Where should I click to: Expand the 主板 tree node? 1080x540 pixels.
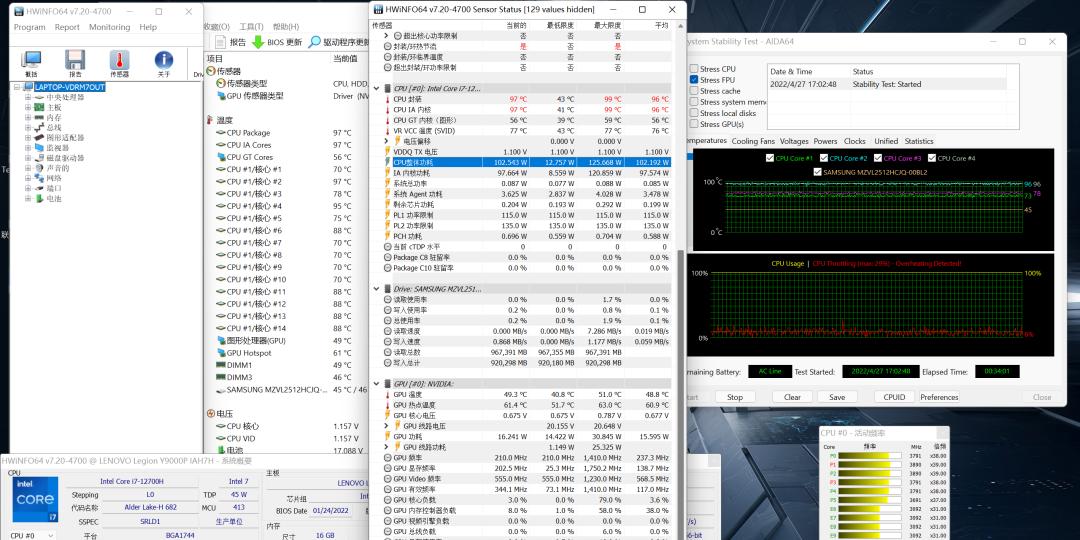pos(28,107)
